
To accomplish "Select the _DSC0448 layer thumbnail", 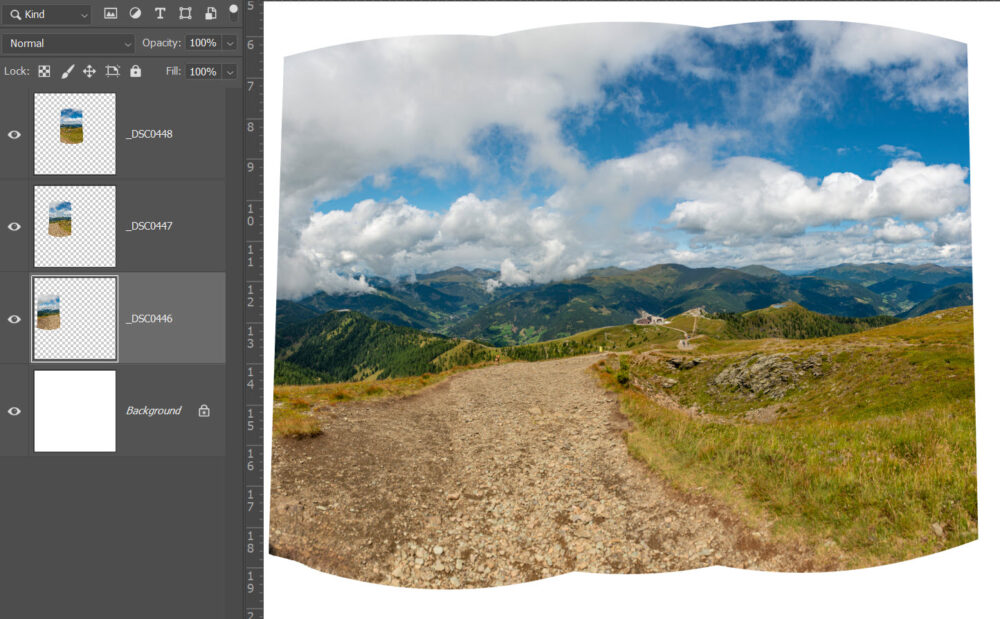I will 74,134.
